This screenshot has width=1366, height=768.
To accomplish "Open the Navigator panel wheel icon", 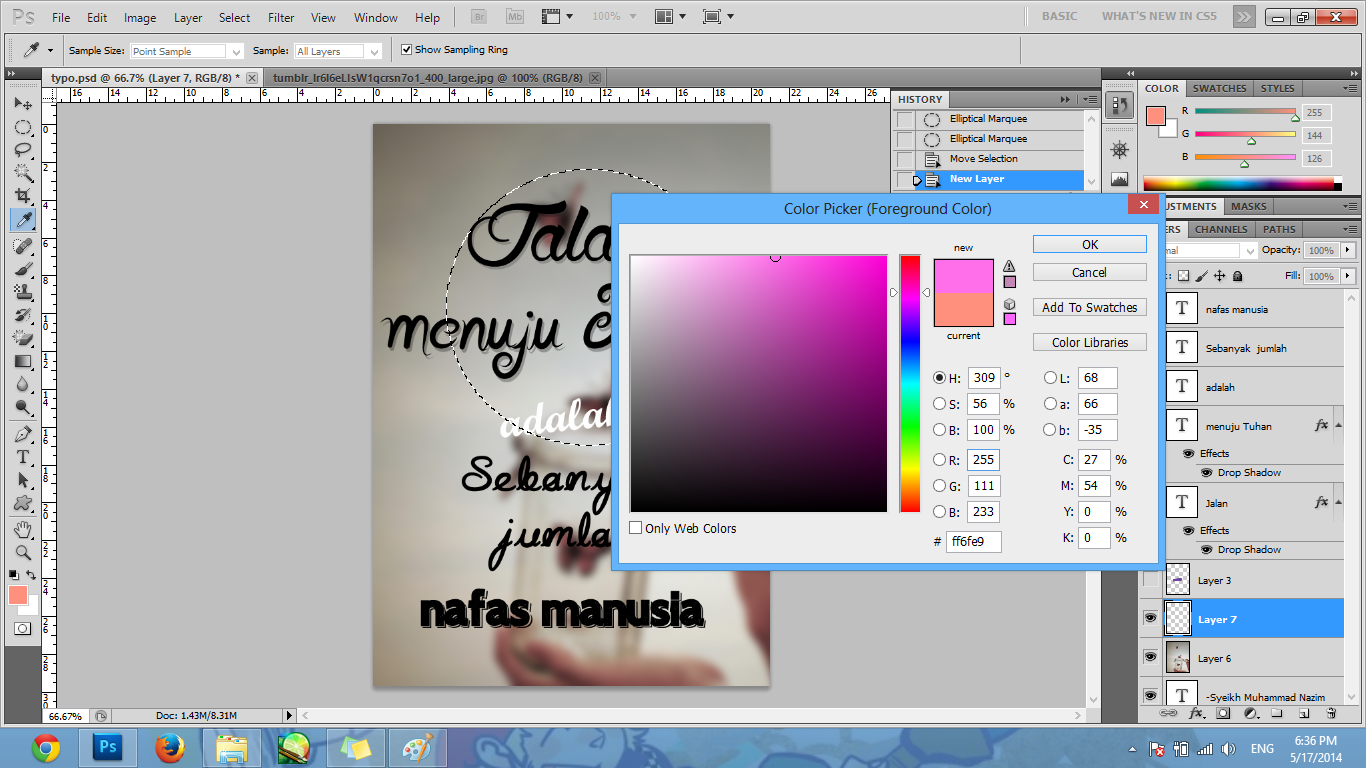I will coord(1119,149).
